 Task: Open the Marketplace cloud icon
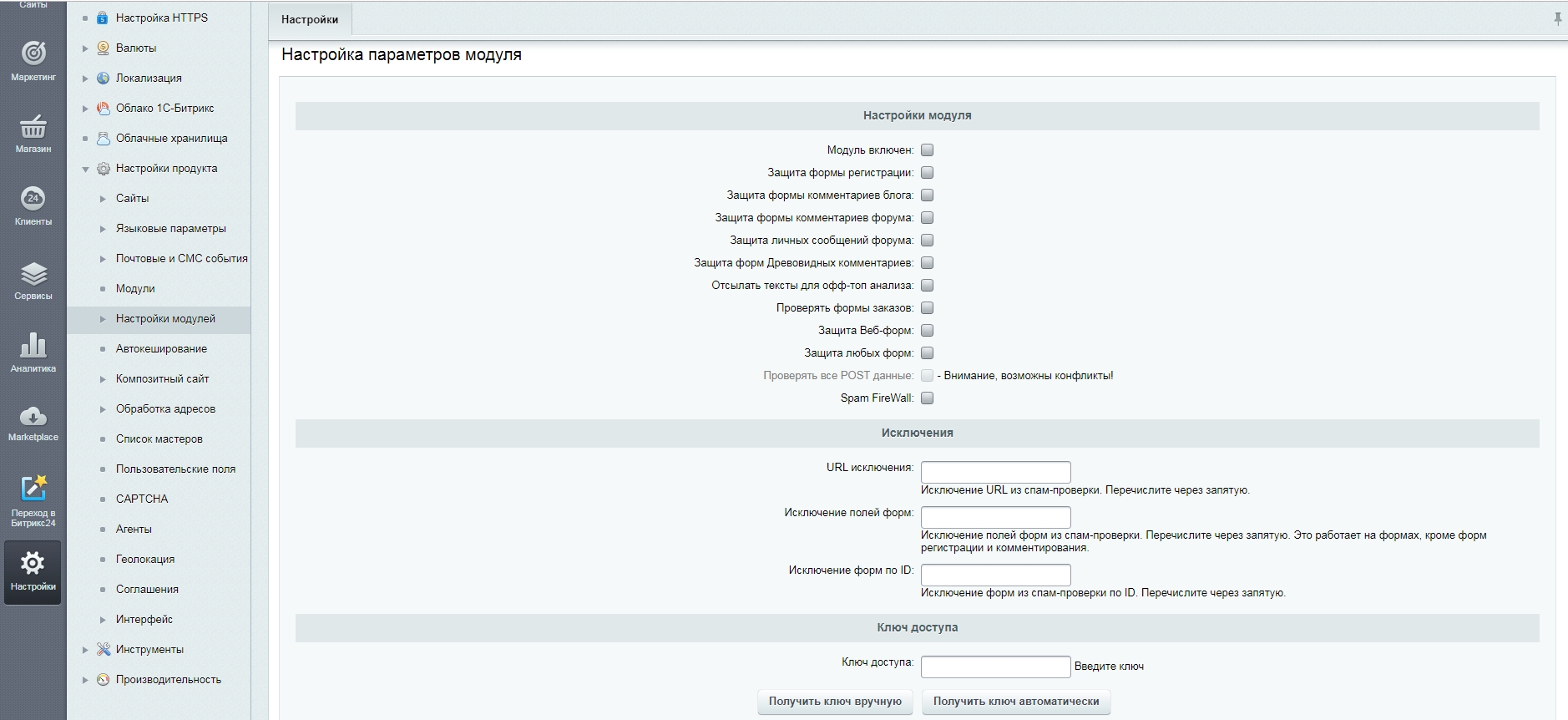point(33,417)
